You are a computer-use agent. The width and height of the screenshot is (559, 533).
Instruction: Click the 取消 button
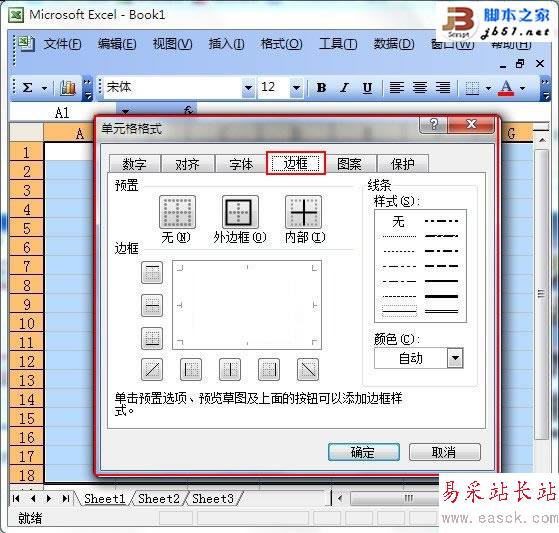(445, 452)
